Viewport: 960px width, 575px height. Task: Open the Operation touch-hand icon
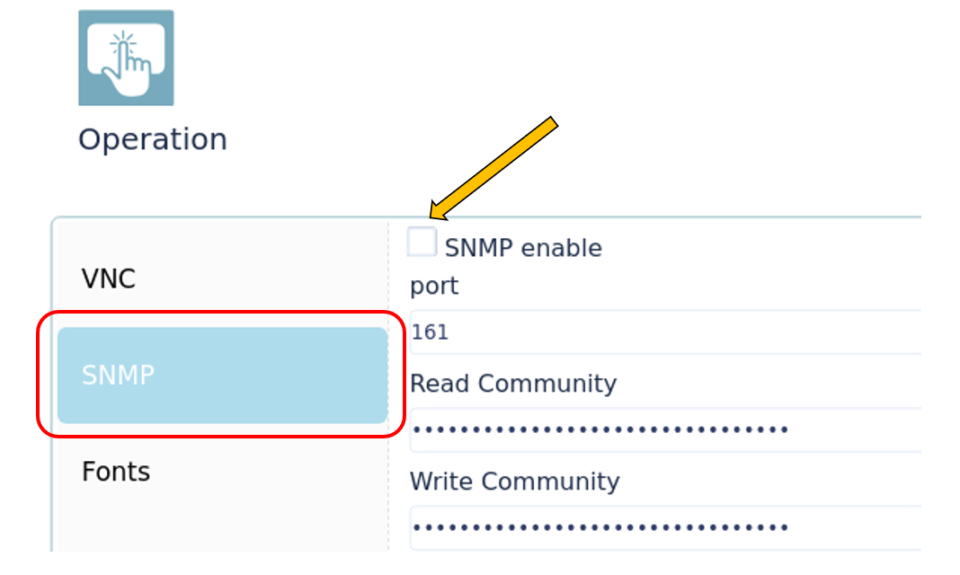[126, 58]
